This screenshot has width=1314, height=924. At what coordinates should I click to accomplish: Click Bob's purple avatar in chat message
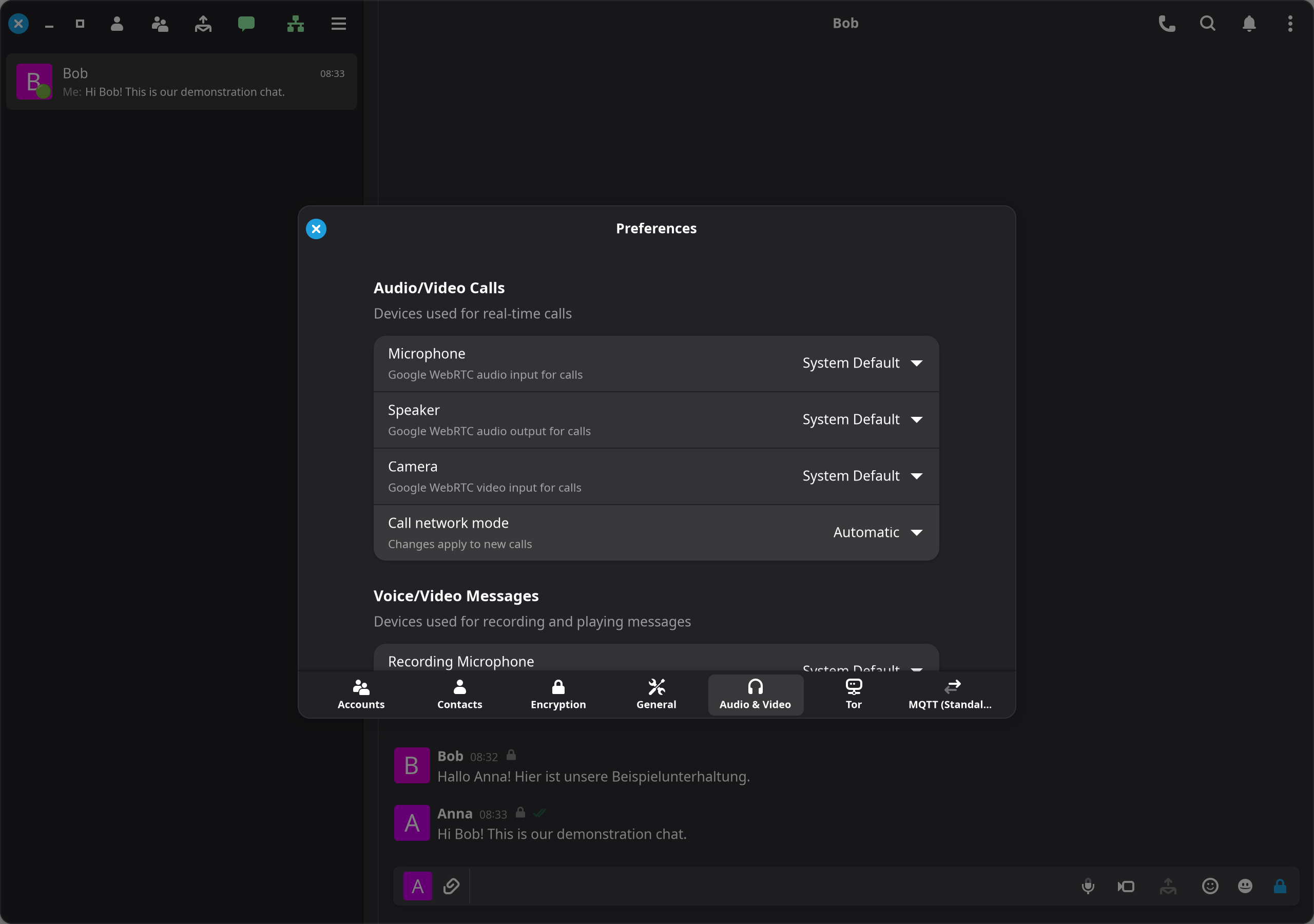[x=412, y=765]
